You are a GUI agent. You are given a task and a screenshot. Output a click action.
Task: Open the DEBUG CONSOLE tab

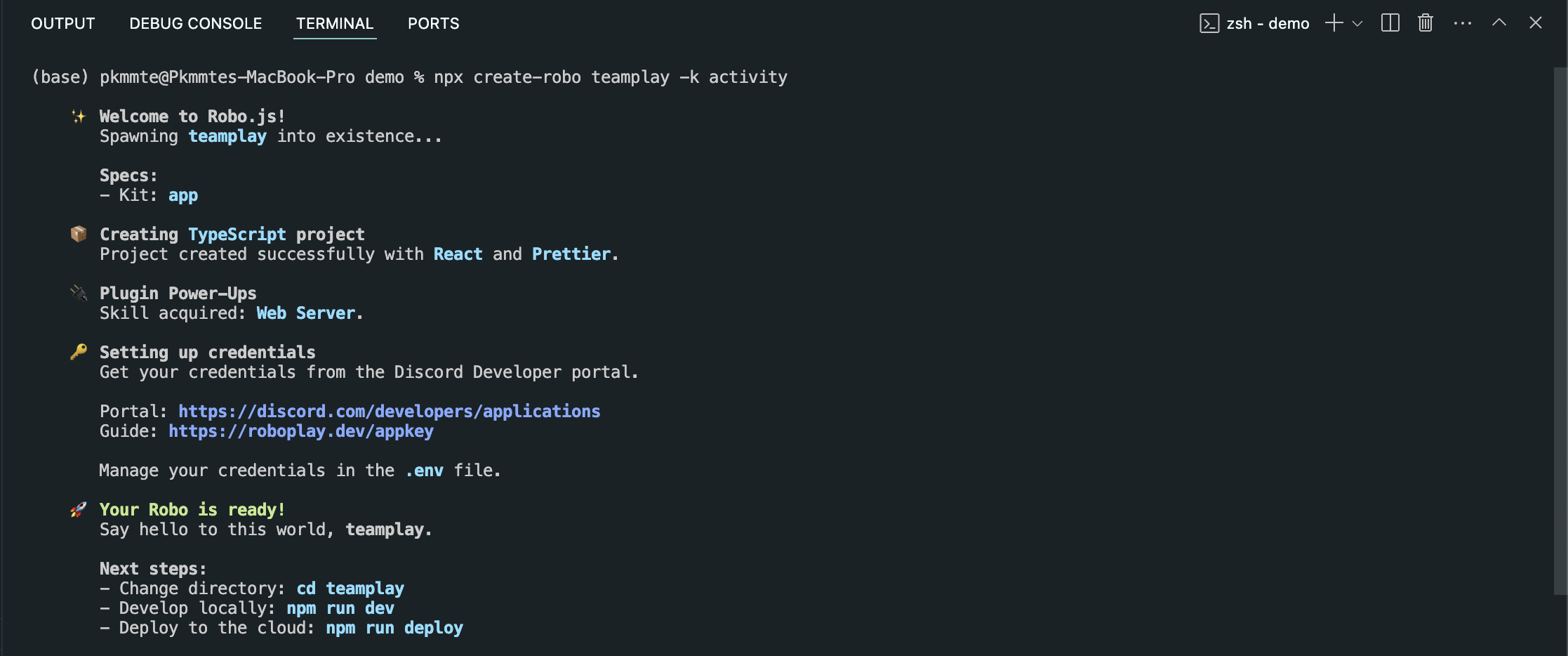coord(196,23)
